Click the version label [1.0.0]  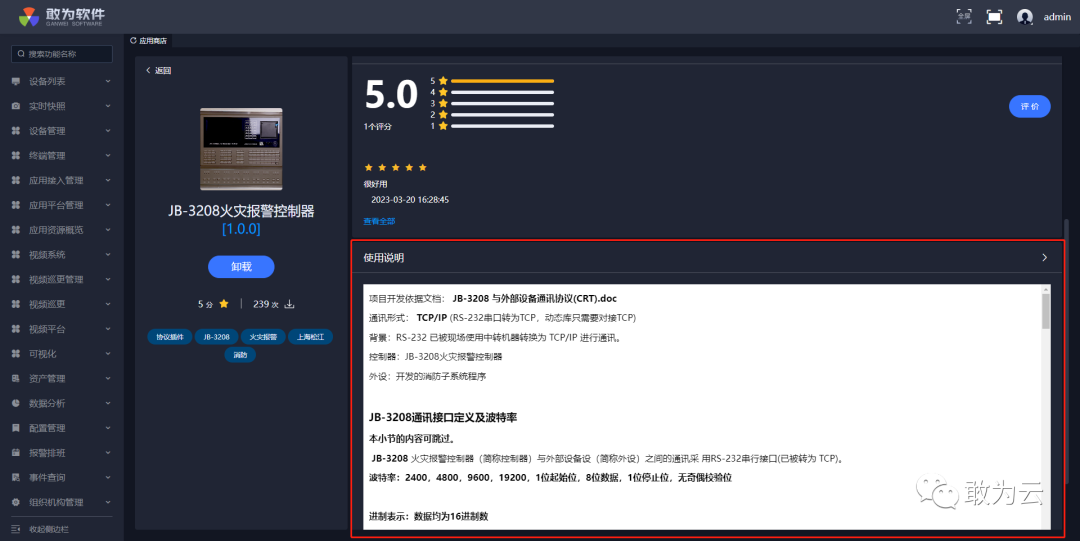tap(241, 229)
